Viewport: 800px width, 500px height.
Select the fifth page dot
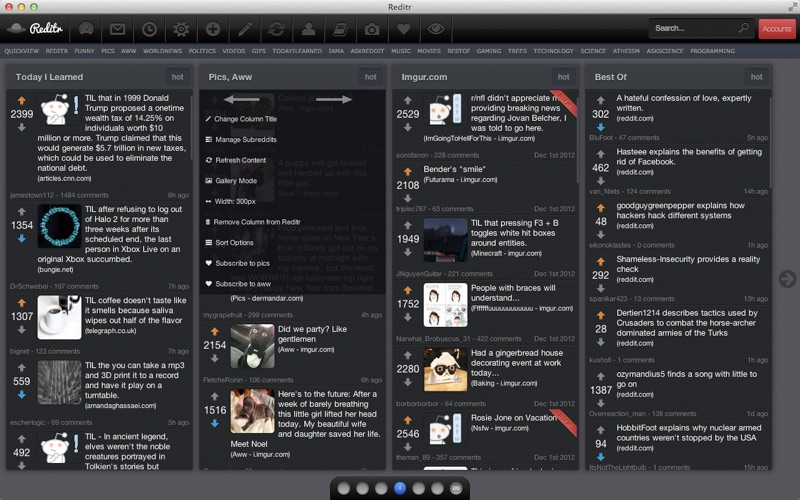tap(418, 488)
